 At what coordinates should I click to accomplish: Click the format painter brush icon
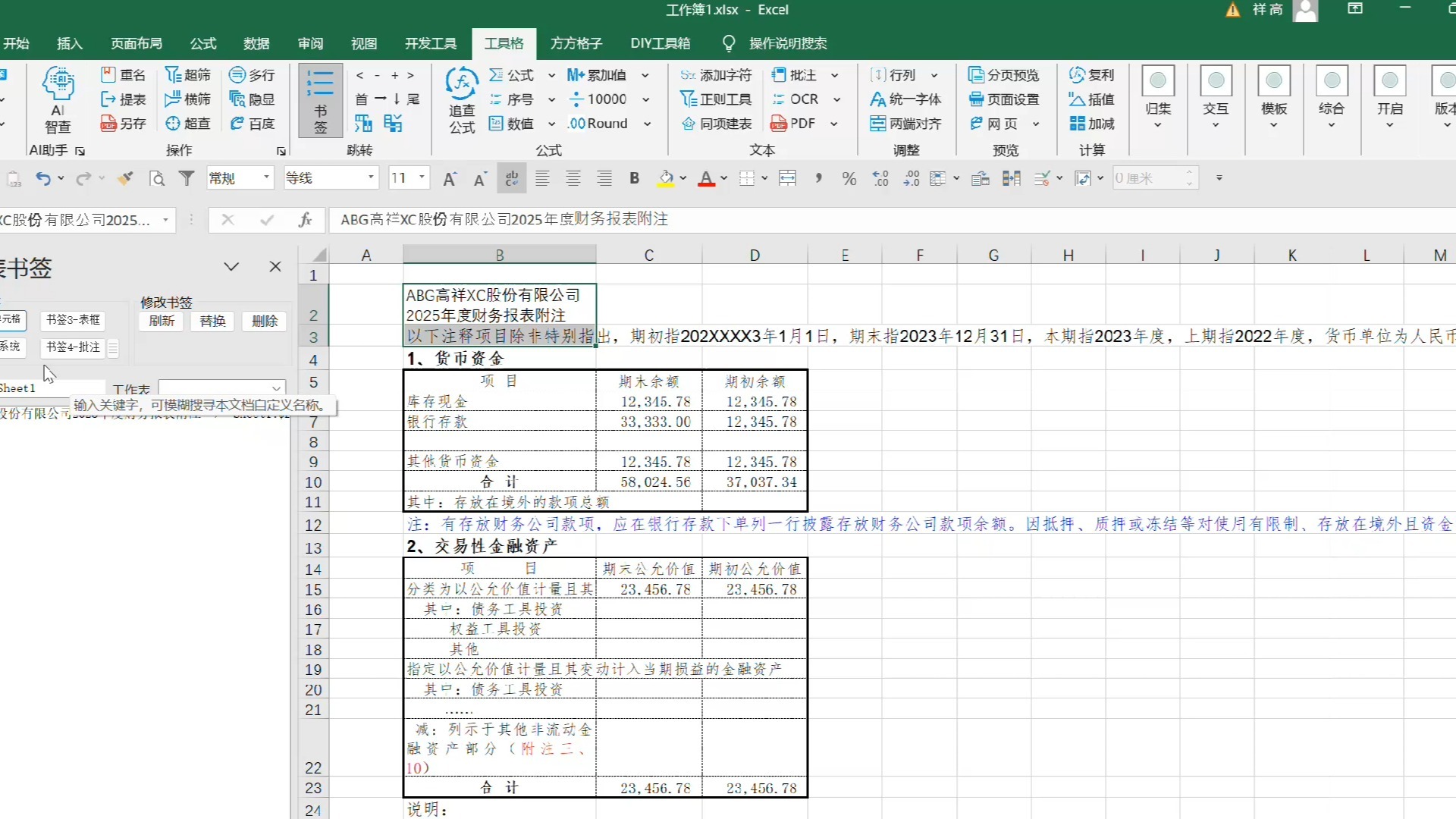(x=125, y=179)
